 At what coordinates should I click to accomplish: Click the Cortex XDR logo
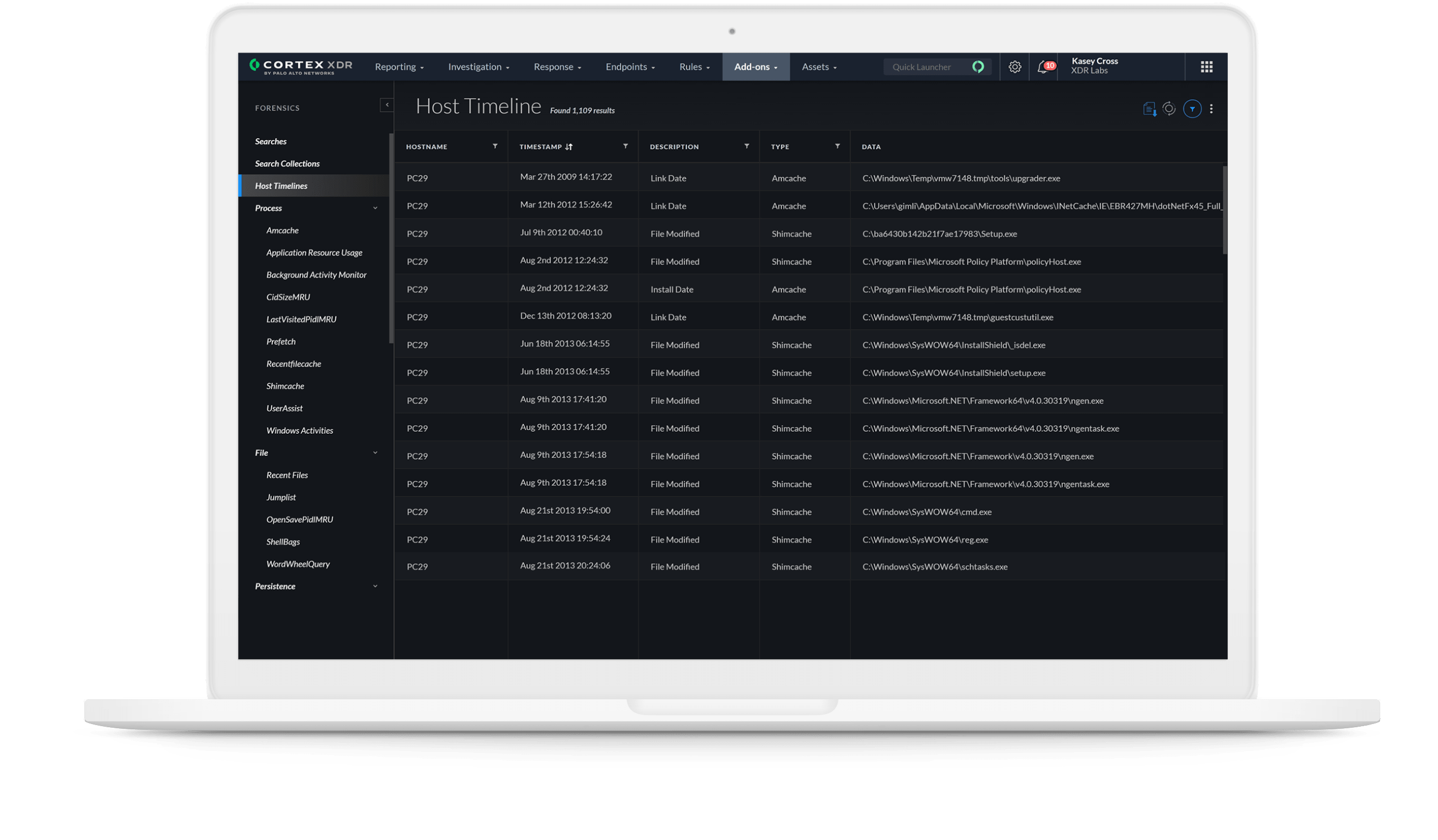point(300,66)
